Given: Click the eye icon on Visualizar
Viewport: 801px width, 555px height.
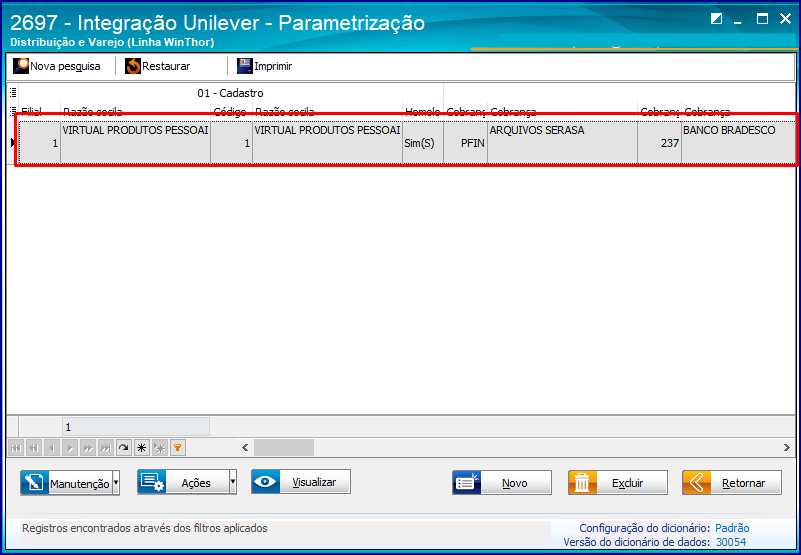Looking at the screenshot, I should click(x=266, y=481).
